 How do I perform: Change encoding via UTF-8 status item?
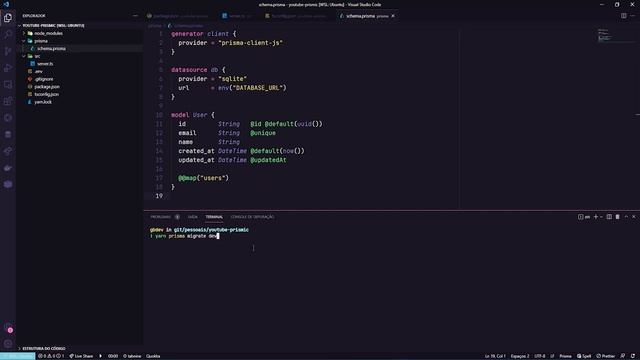(x=540, y=356)
